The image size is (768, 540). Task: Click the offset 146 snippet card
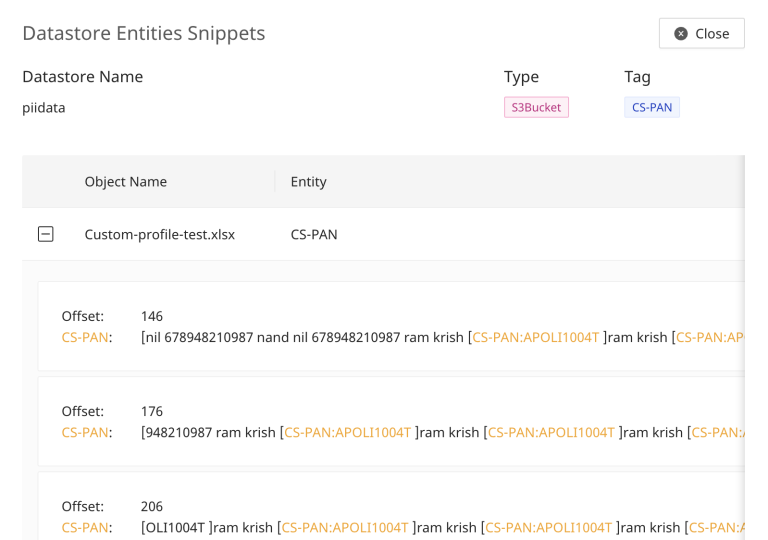click(x=390, y=326)
